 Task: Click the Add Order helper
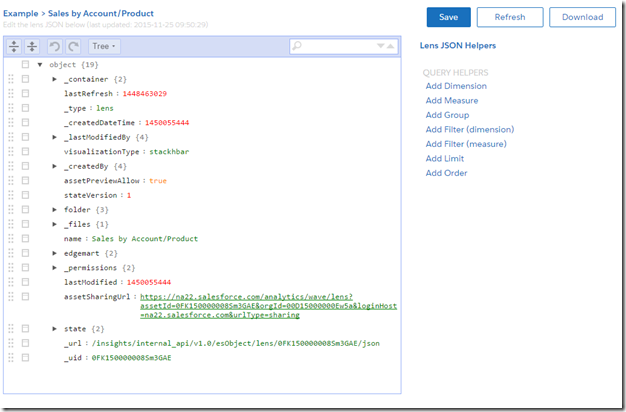(446, 173)
